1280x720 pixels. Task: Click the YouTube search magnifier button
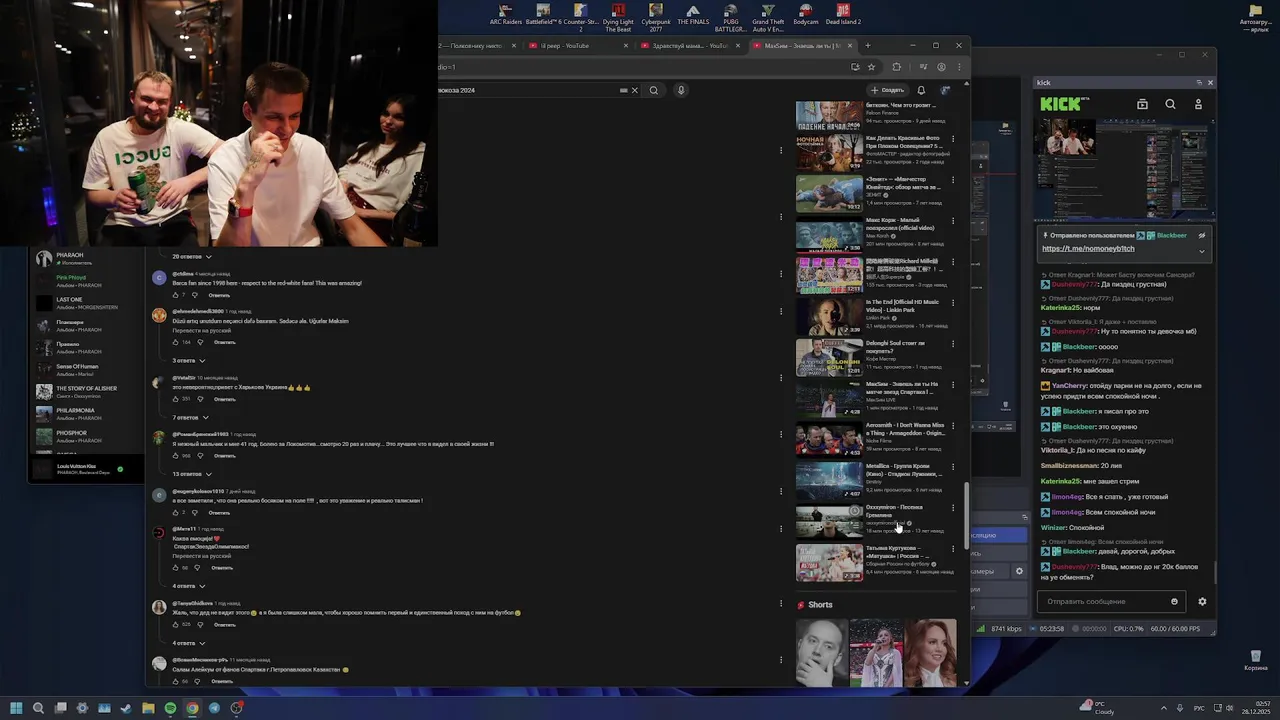(x=654, y=90)
